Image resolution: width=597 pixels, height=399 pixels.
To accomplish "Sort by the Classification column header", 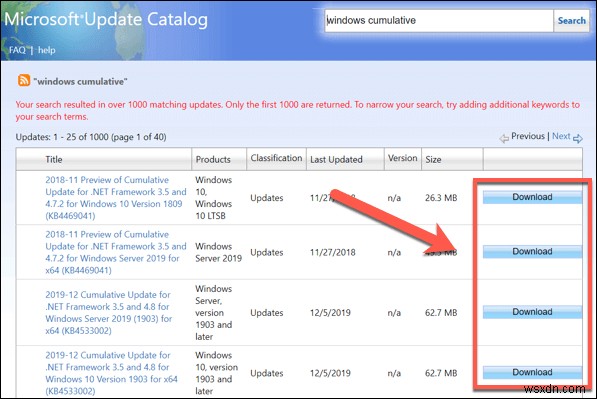I will click(276, 158).
